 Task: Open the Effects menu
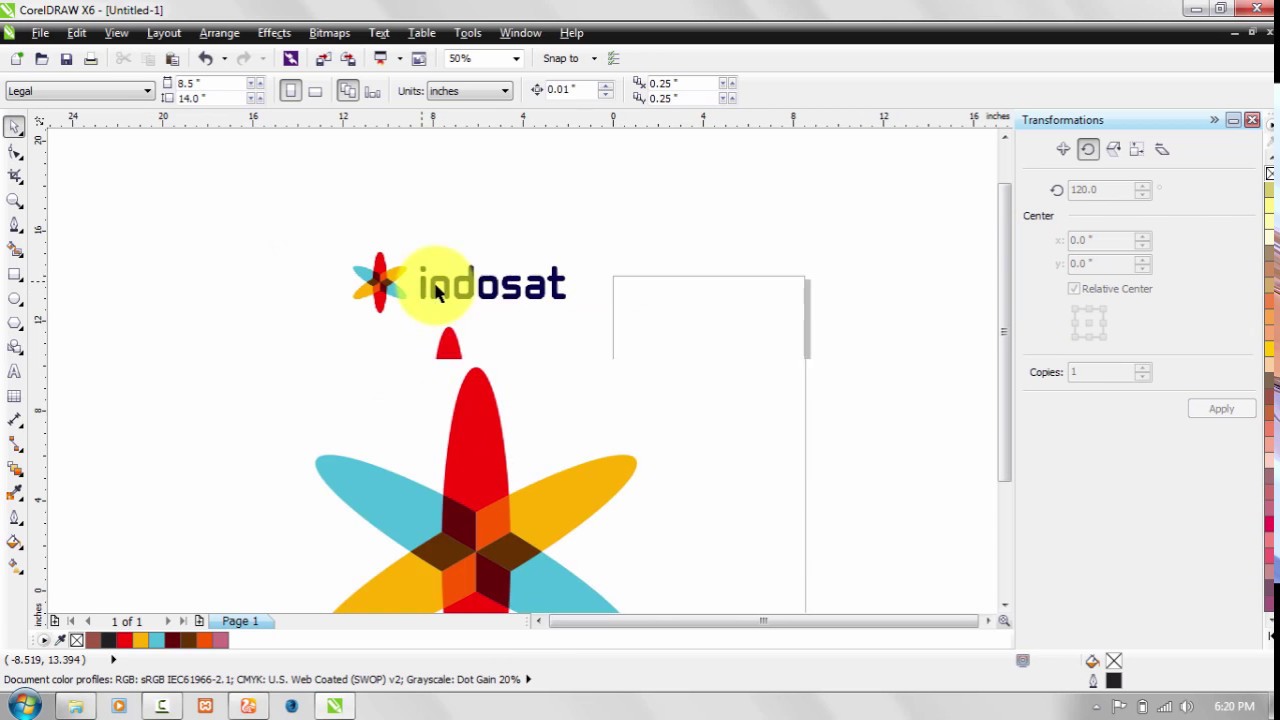tap(274, 33)
